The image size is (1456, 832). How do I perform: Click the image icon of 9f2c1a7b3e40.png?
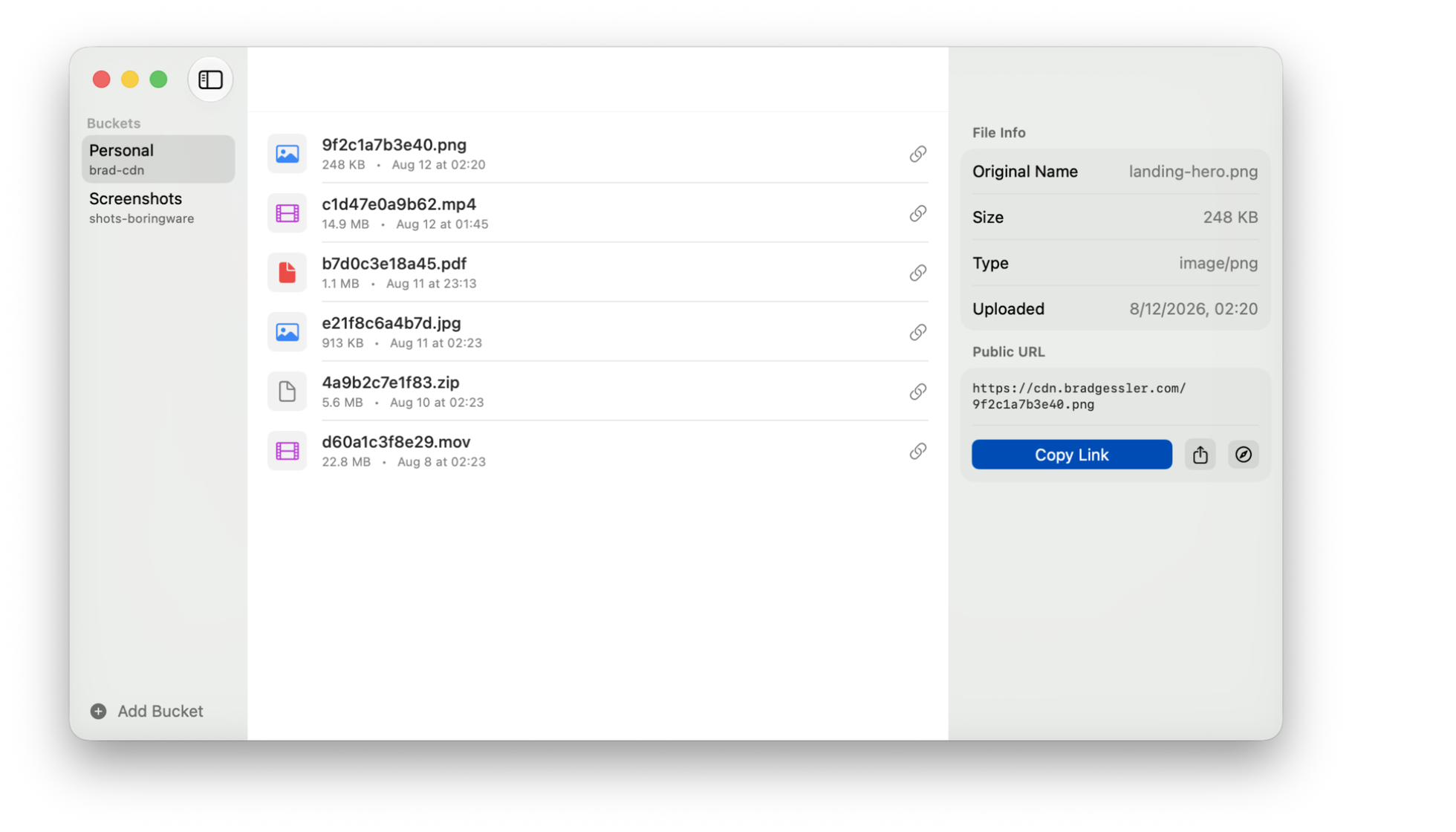(287, 154)
